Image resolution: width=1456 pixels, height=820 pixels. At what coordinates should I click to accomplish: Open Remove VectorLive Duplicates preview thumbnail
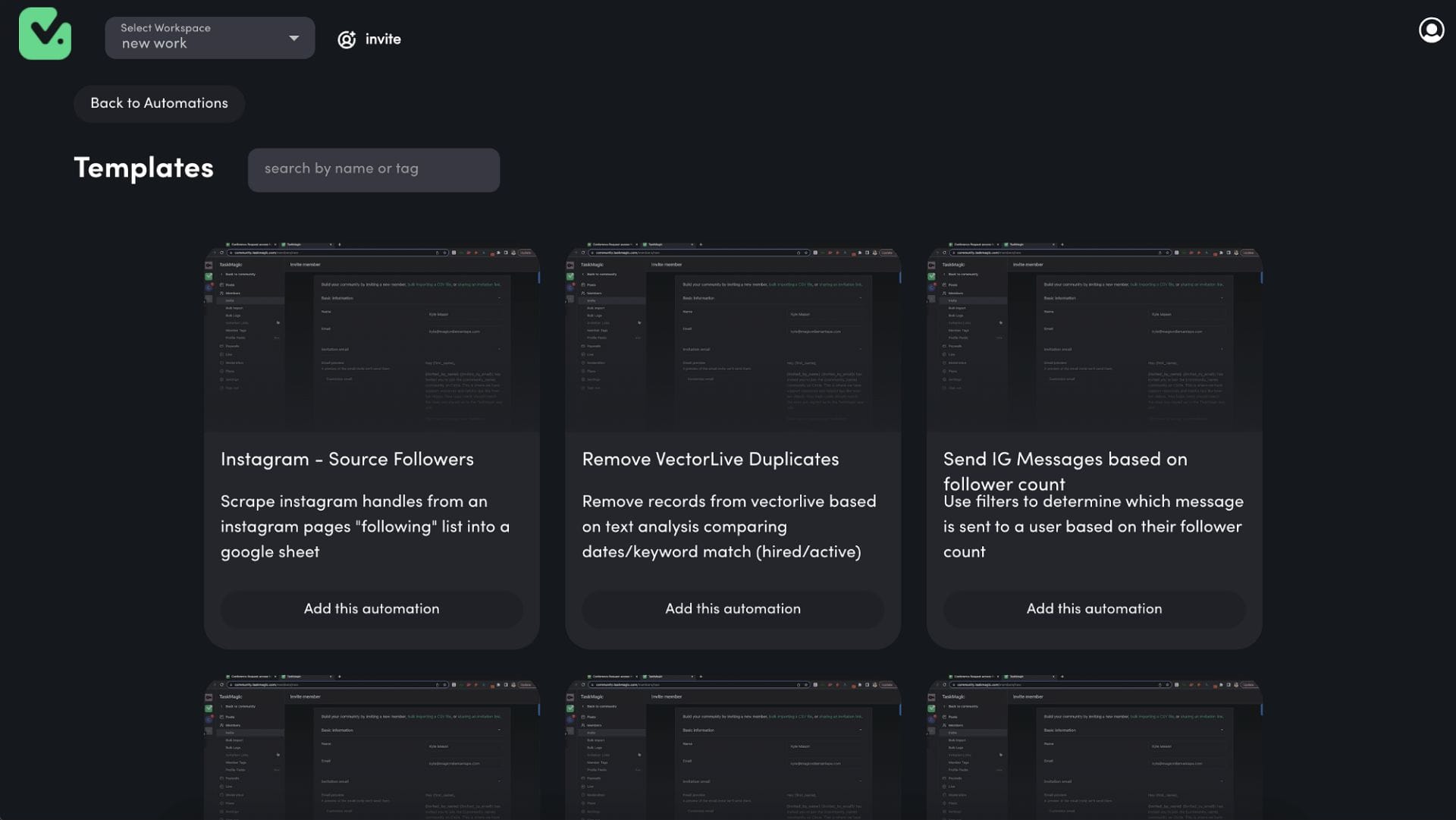click(x=733, y=338)
